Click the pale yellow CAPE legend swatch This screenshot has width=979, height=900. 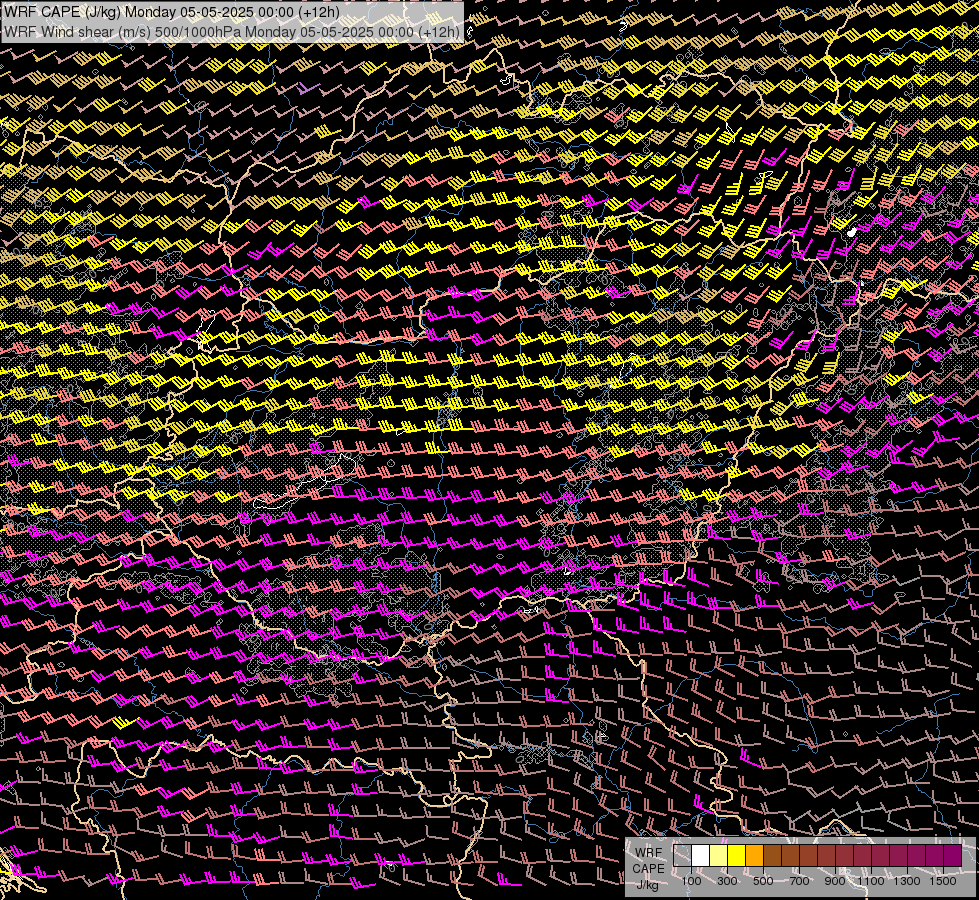point(719,856)
